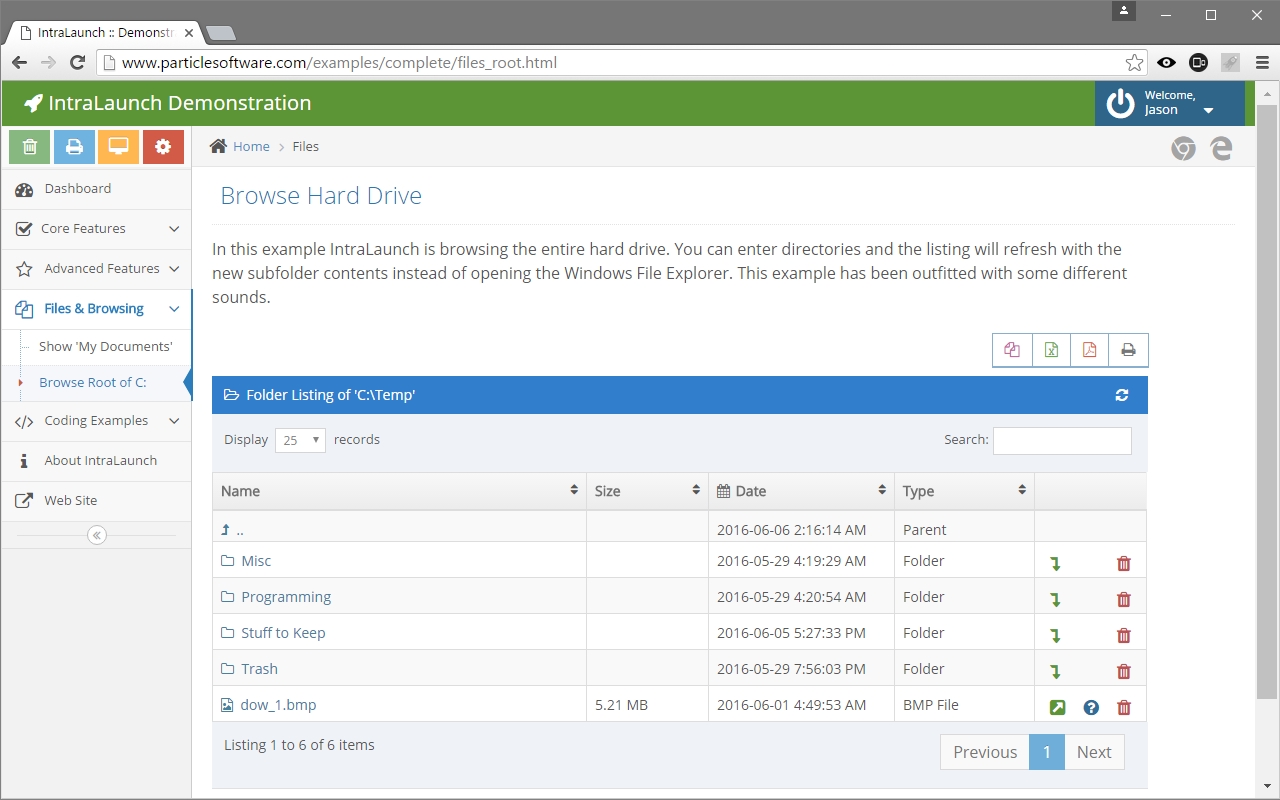Click the orange monitor button in sidebar
The width and height of the screenshot is (1280, 800).
(119, 147)
